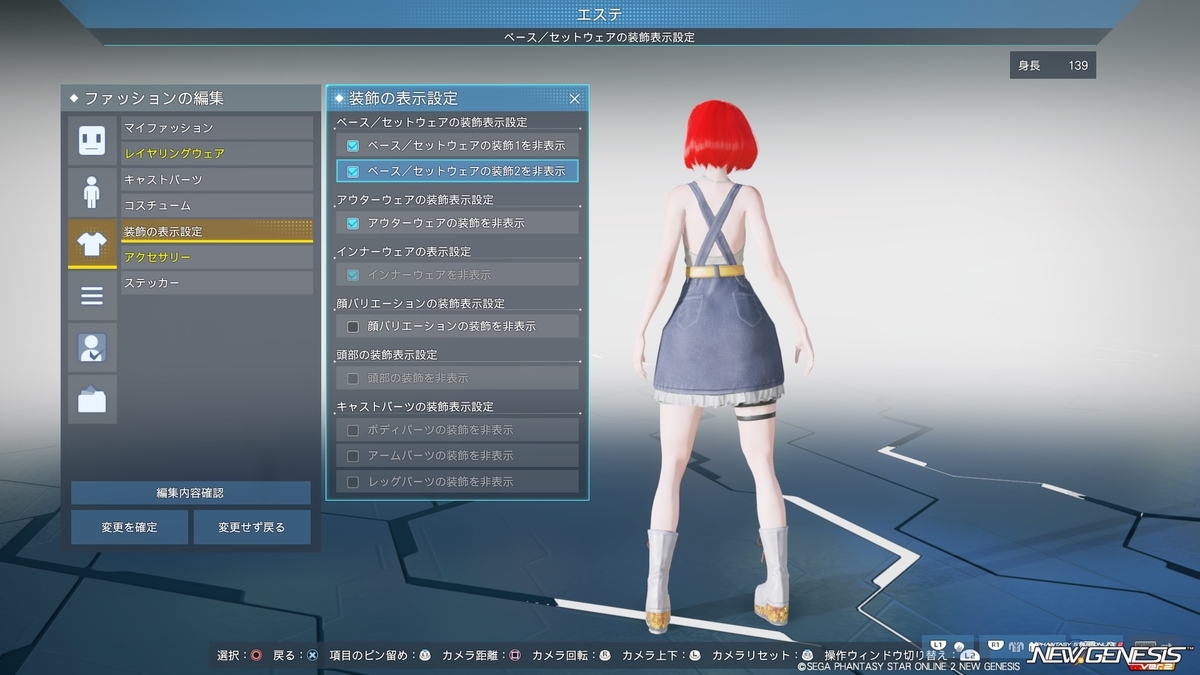The image size is (1200, 675).
Task: Open レイヤリングウェア menu item
Action: [217, 154]
